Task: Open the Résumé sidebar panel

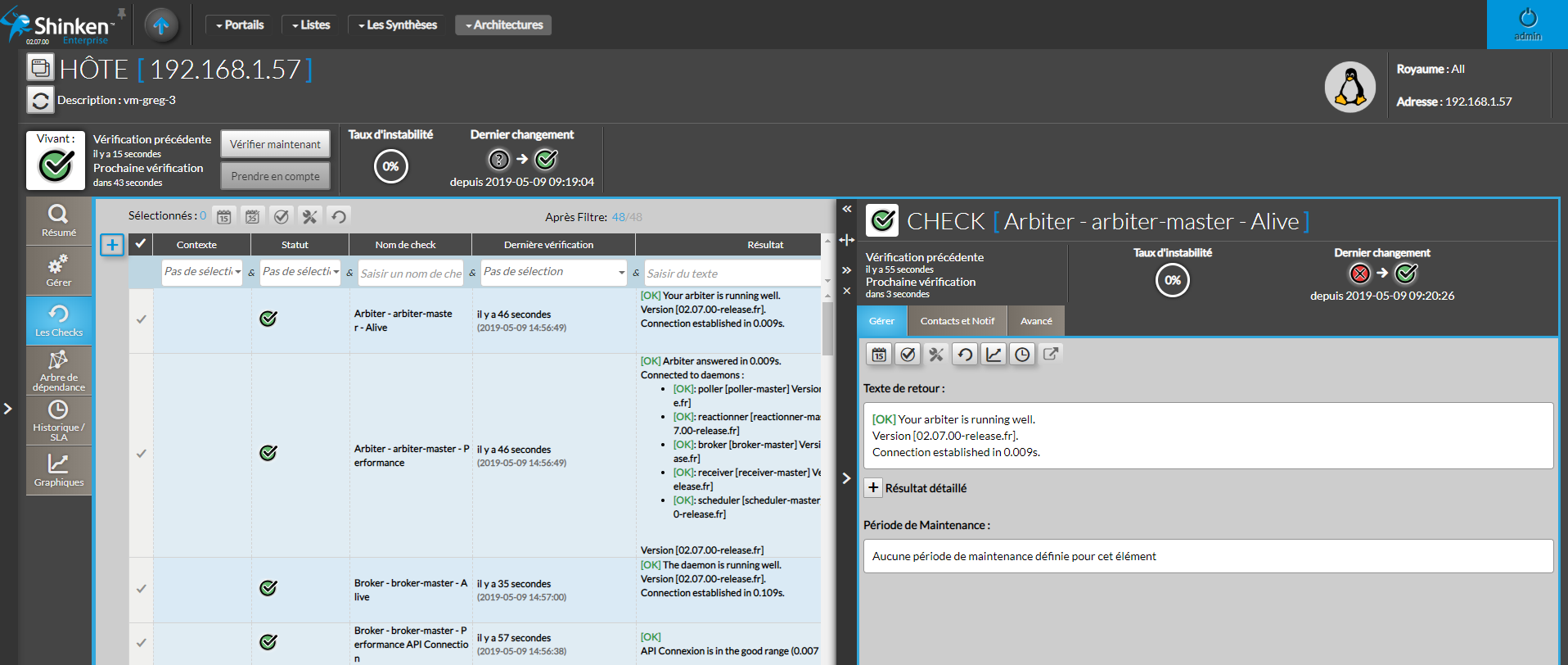Action: pyautogui.click(x=58, y=221)
